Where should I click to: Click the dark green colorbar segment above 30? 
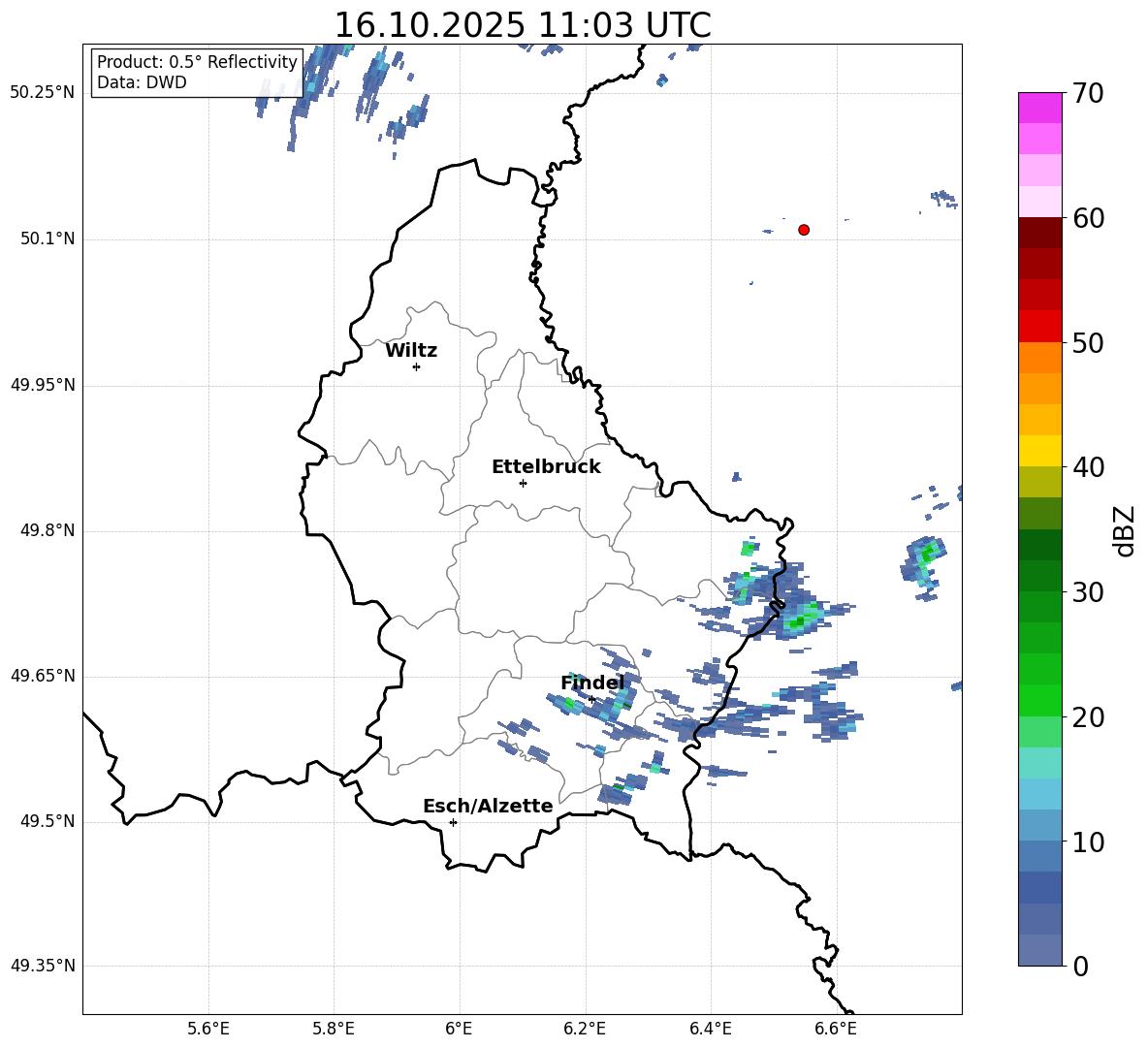point(1039,576)
